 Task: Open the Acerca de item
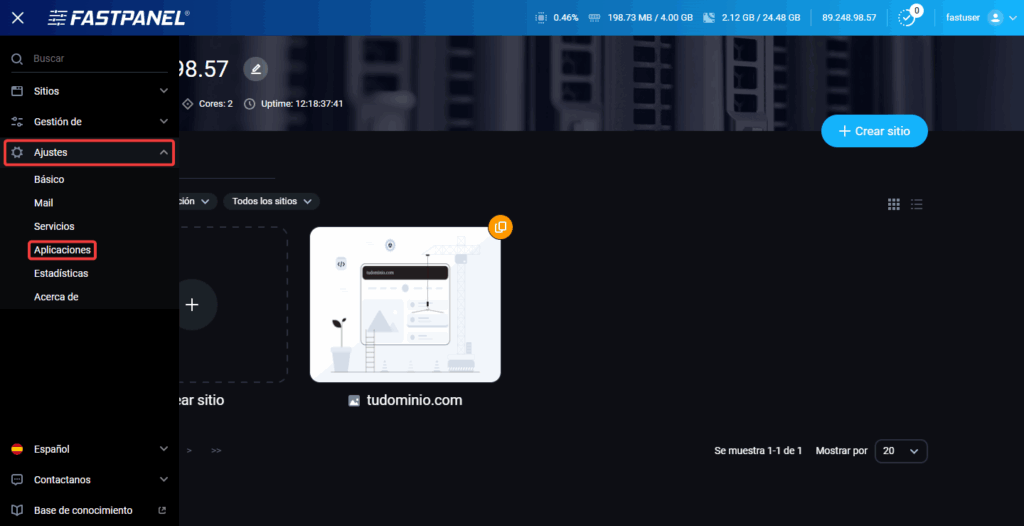[x=56, y=297]
